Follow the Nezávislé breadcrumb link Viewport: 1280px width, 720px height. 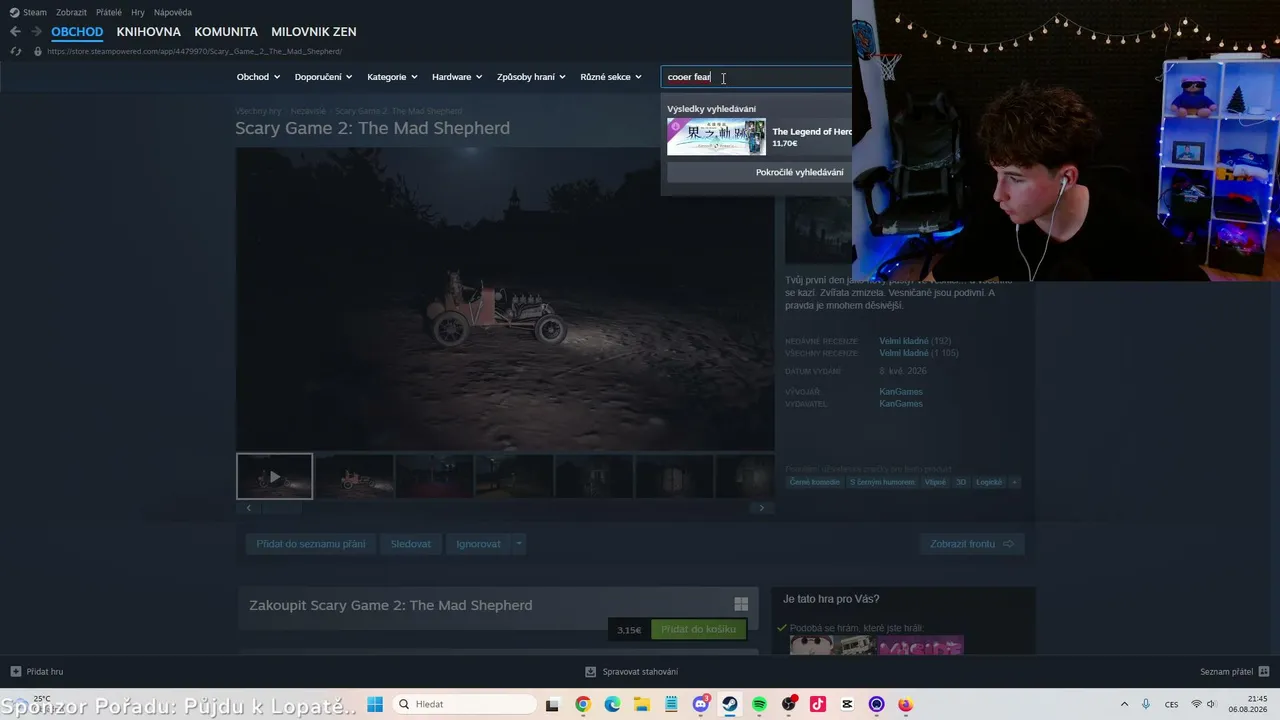[x=308, y=111]
